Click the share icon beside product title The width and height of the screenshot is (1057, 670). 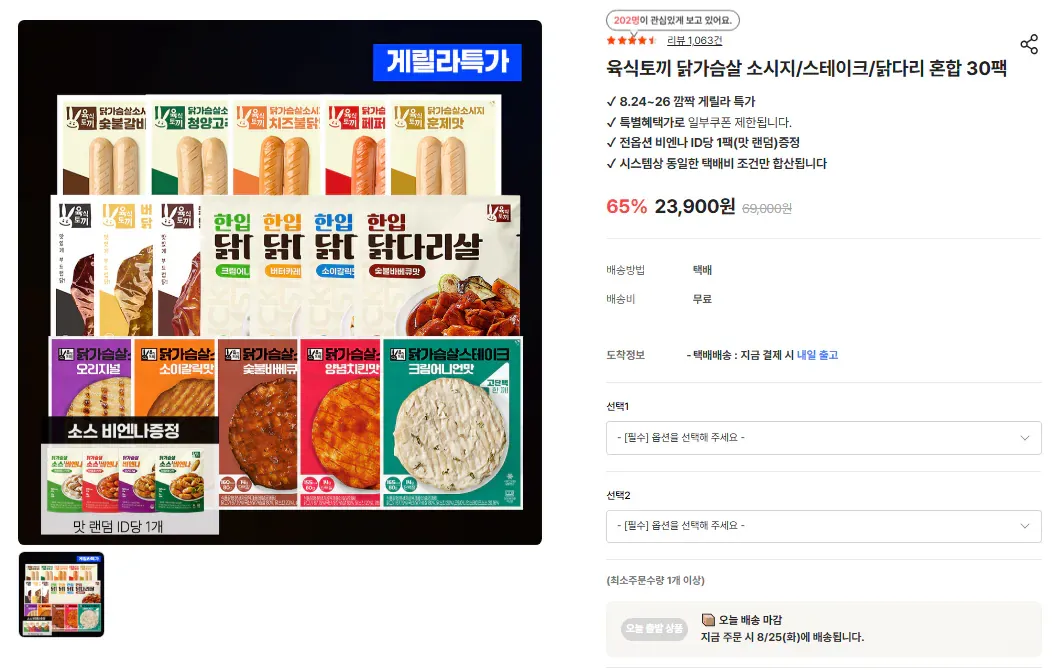coord(1029,44)
